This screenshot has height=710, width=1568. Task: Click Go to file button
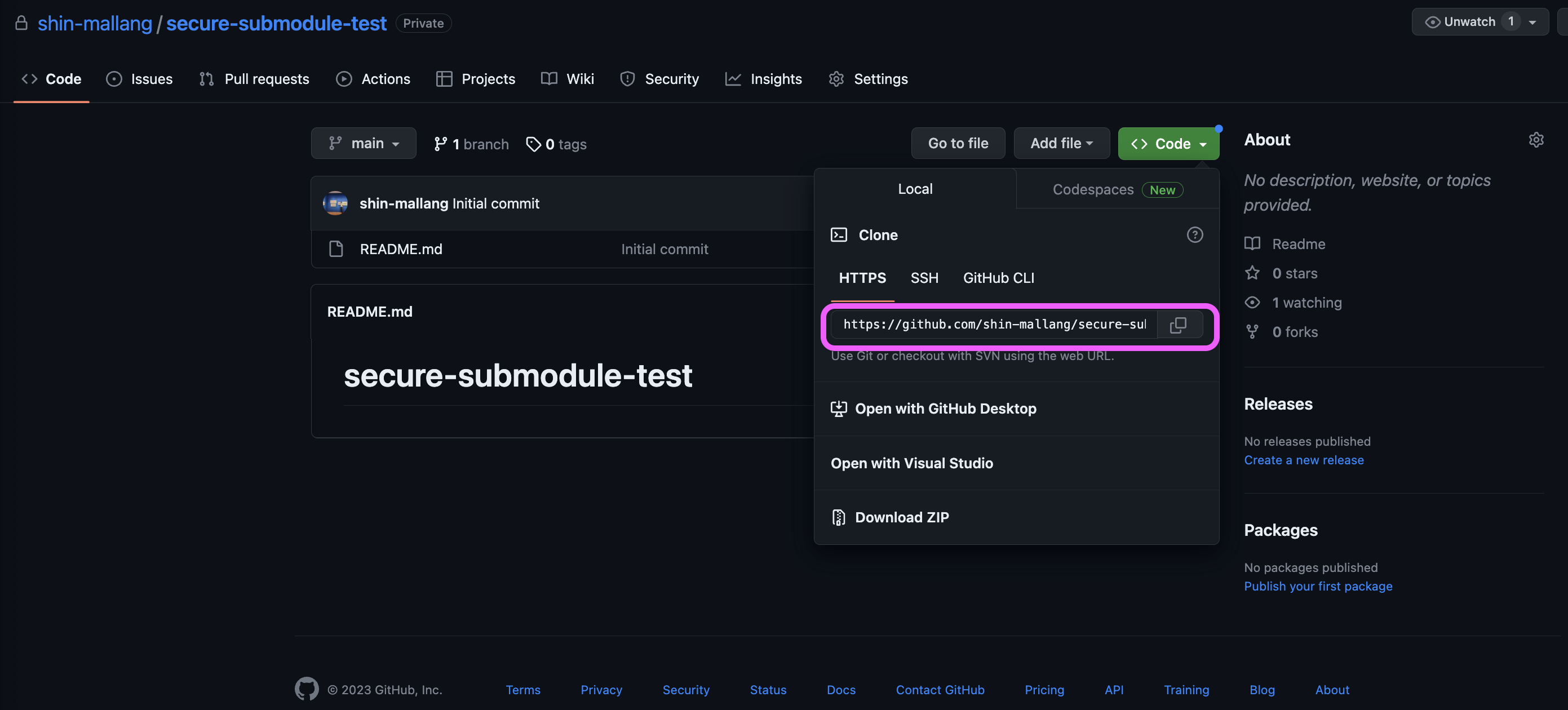958,144
